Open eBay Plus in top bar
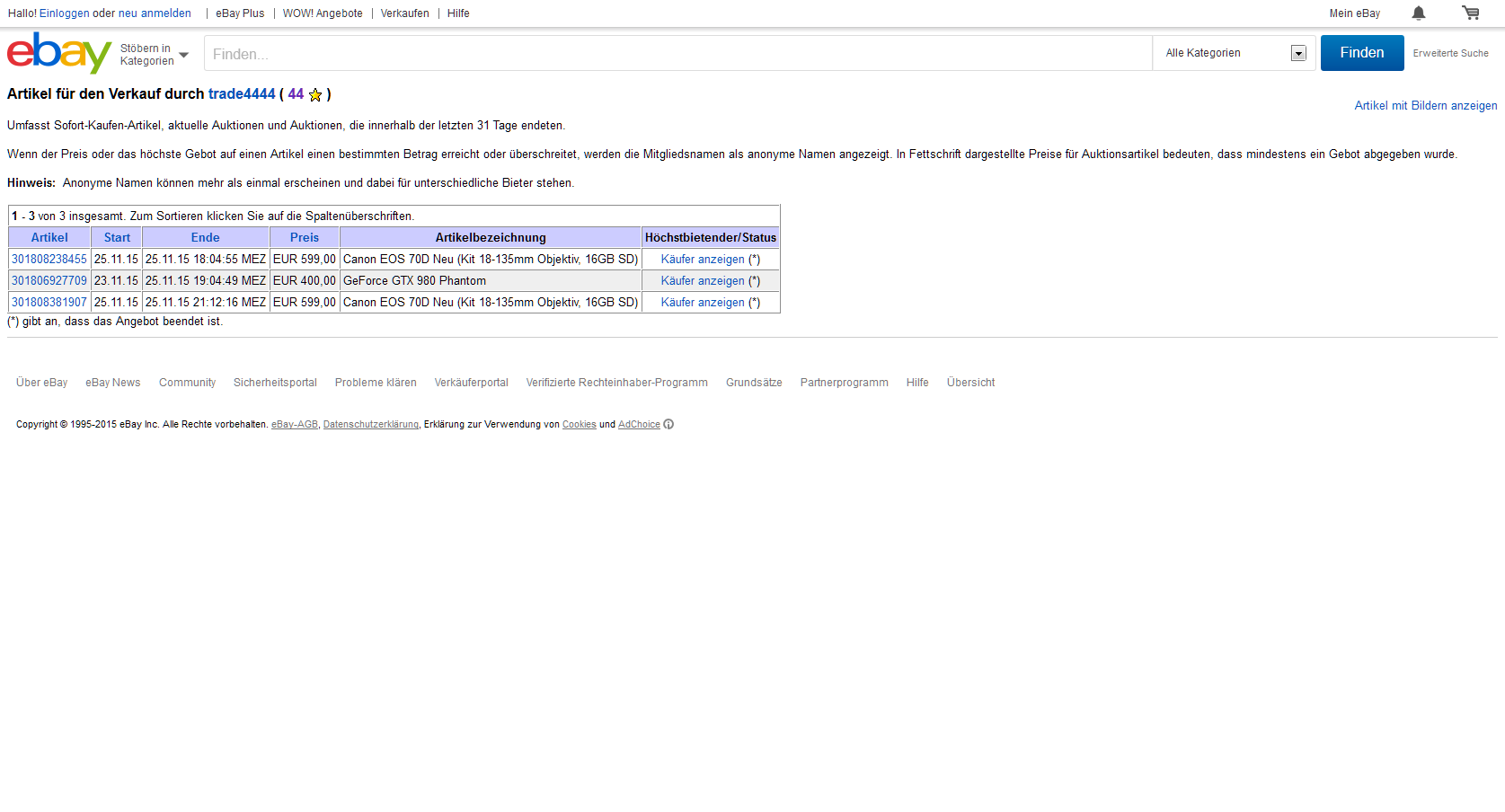 click(x=240, y=13)
